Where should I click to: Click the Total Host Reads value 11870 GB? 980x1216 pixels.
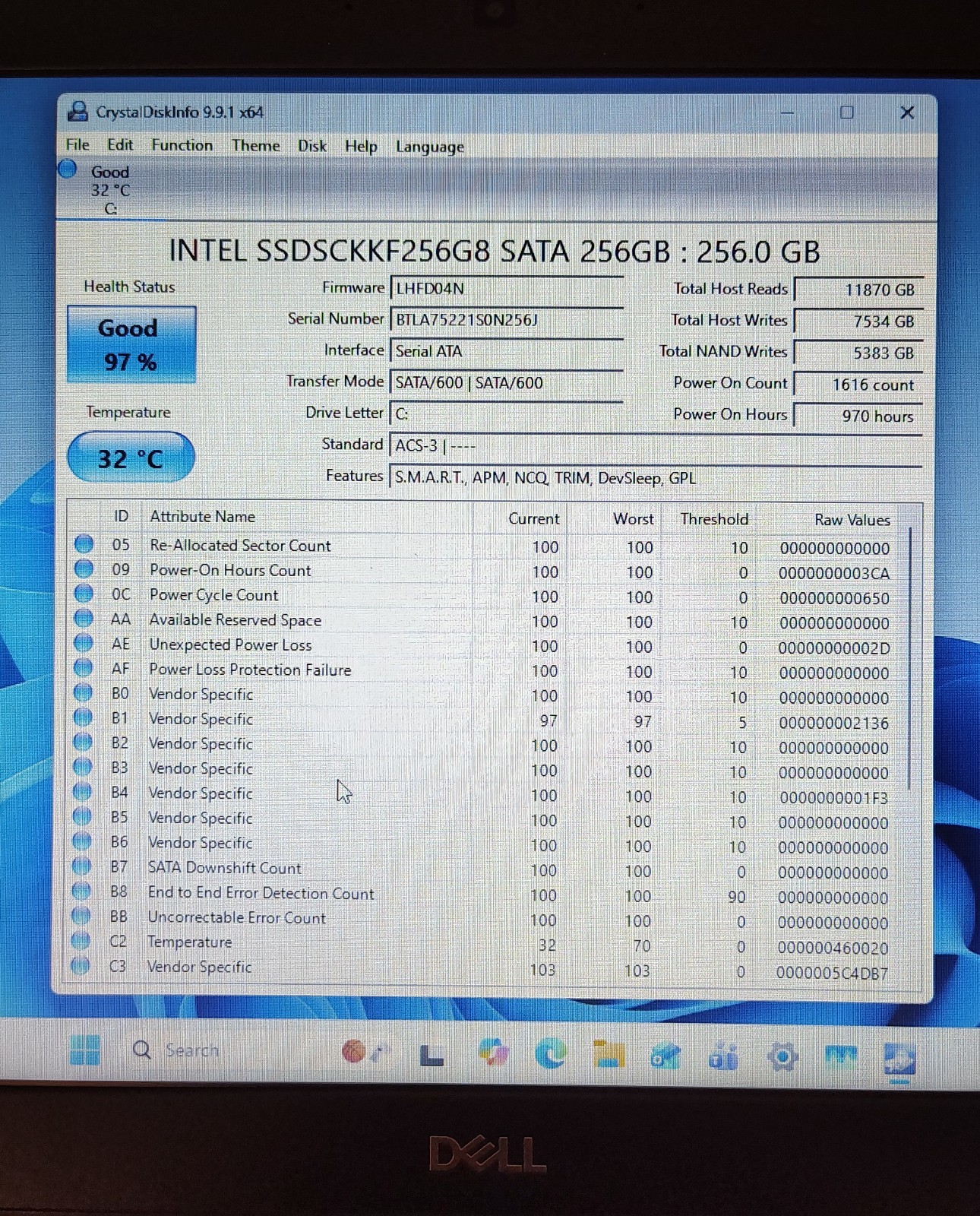859,290
